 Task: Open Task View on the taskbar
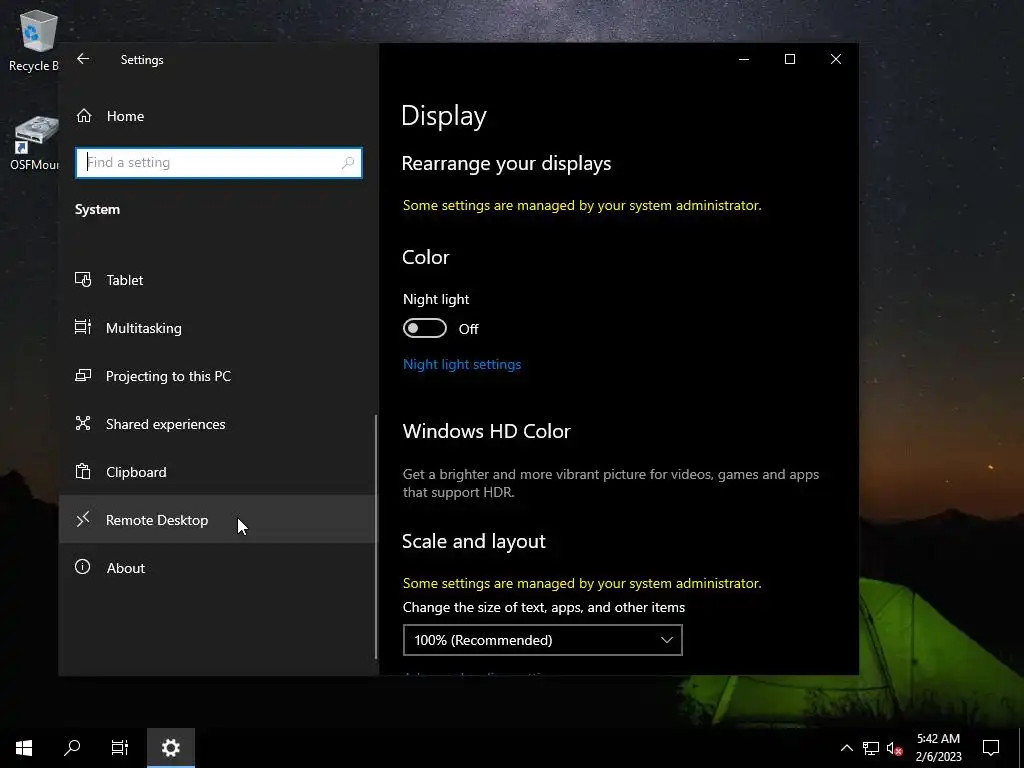coord(120,748)
